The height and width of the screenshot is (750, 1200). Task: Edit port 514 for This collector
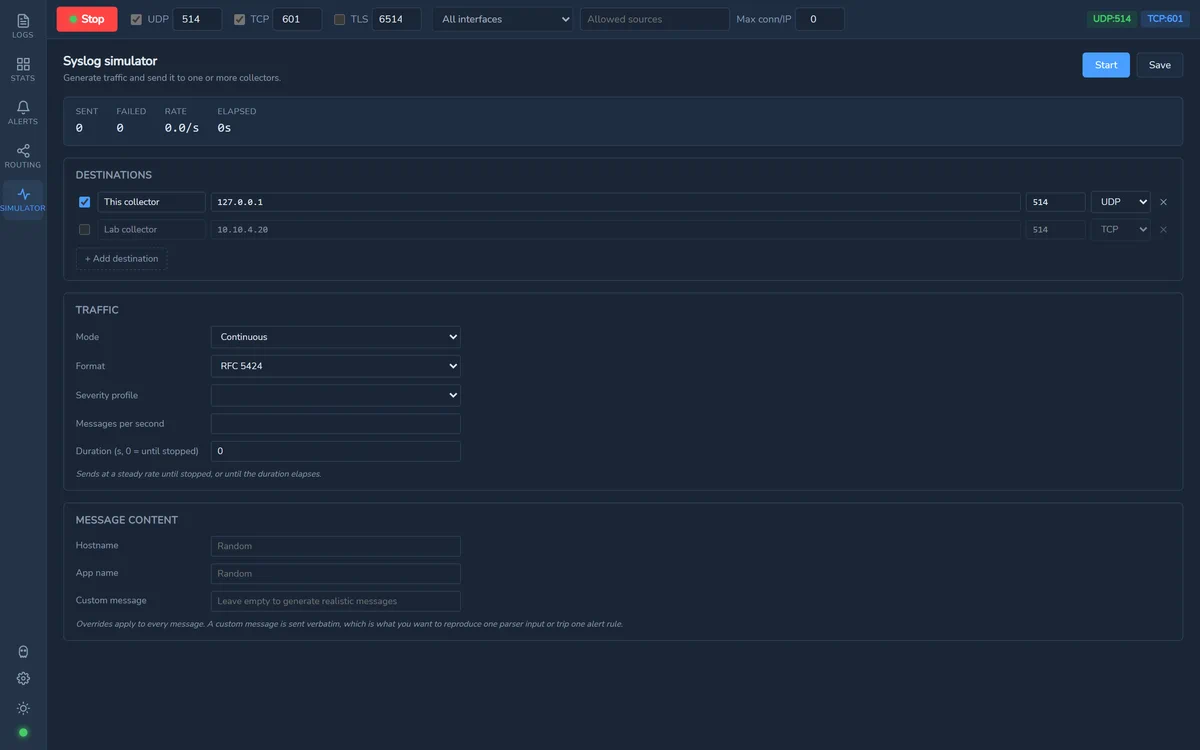click(x=1055, y=202)
